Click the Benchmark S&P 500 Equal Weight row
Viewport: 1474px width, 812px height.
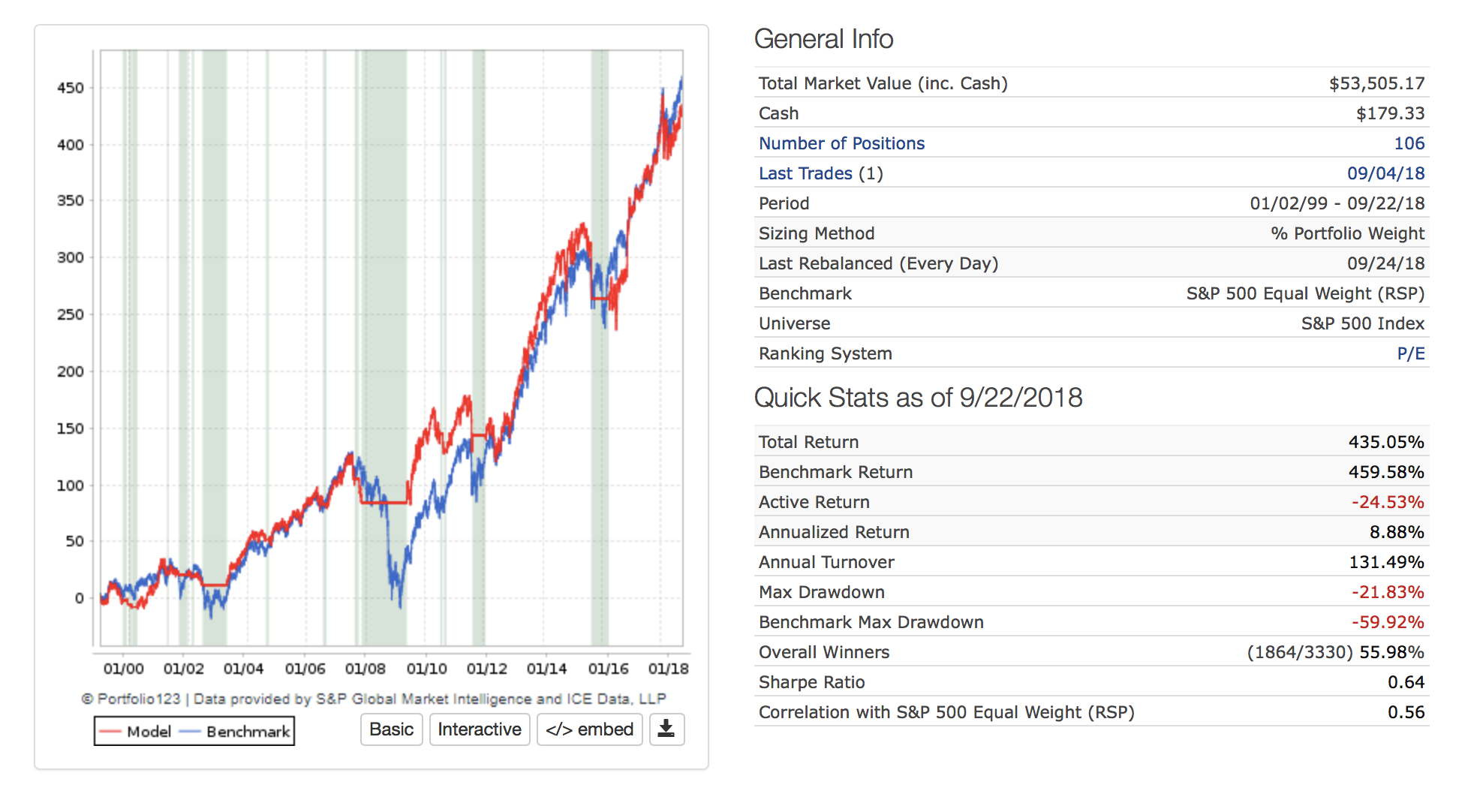pos(1090,293)
